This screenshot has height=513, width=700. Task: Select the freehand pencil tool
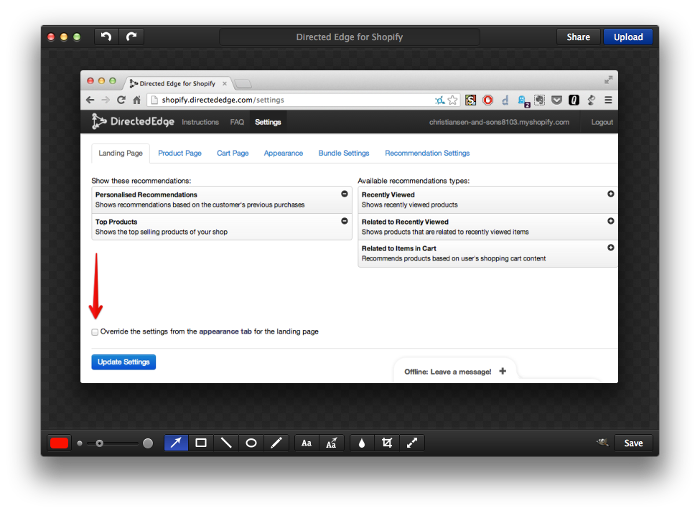point(276,443)
